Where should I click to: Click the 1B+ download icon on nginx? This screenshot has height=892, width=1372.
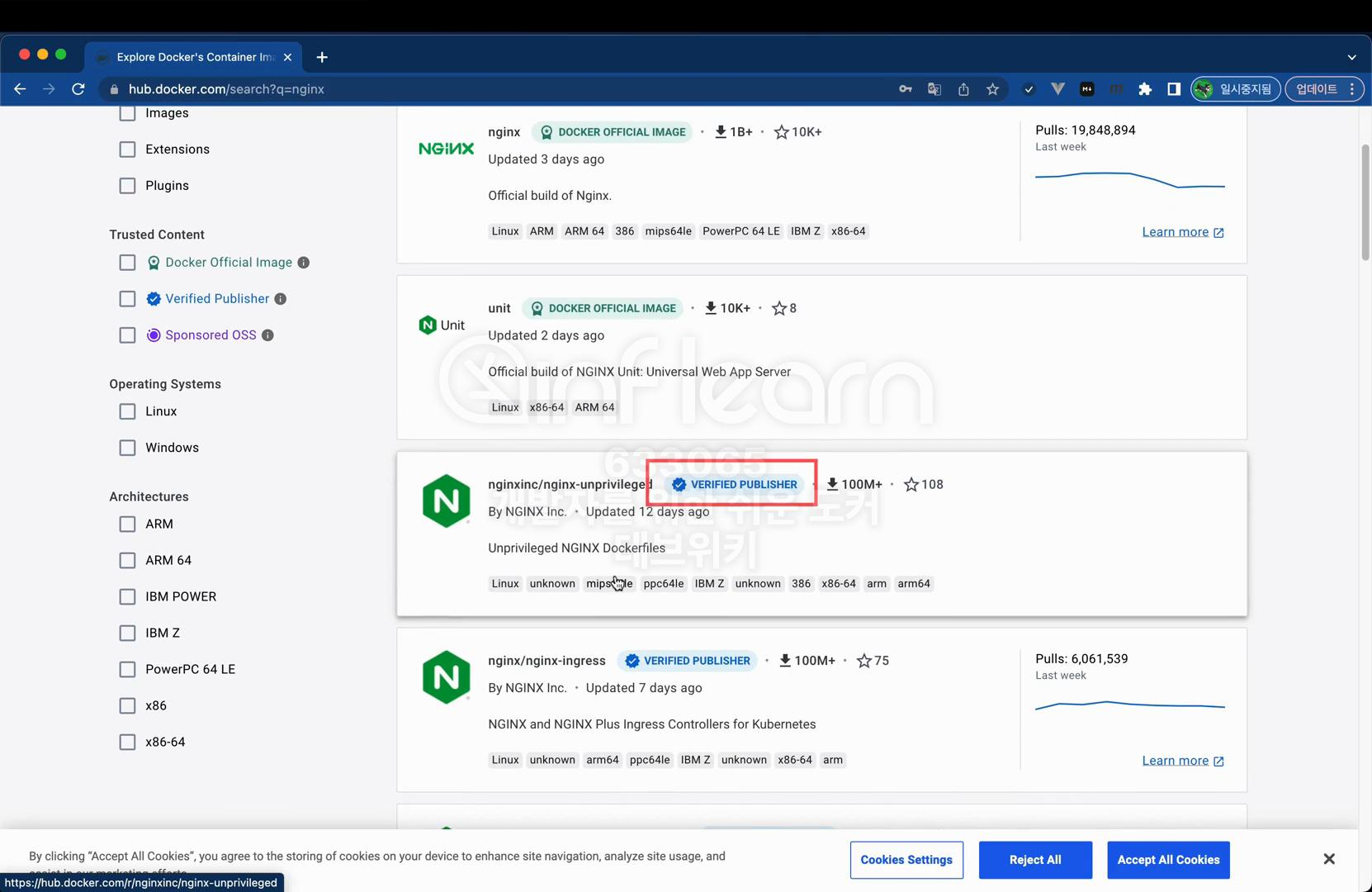coord(721,132)
